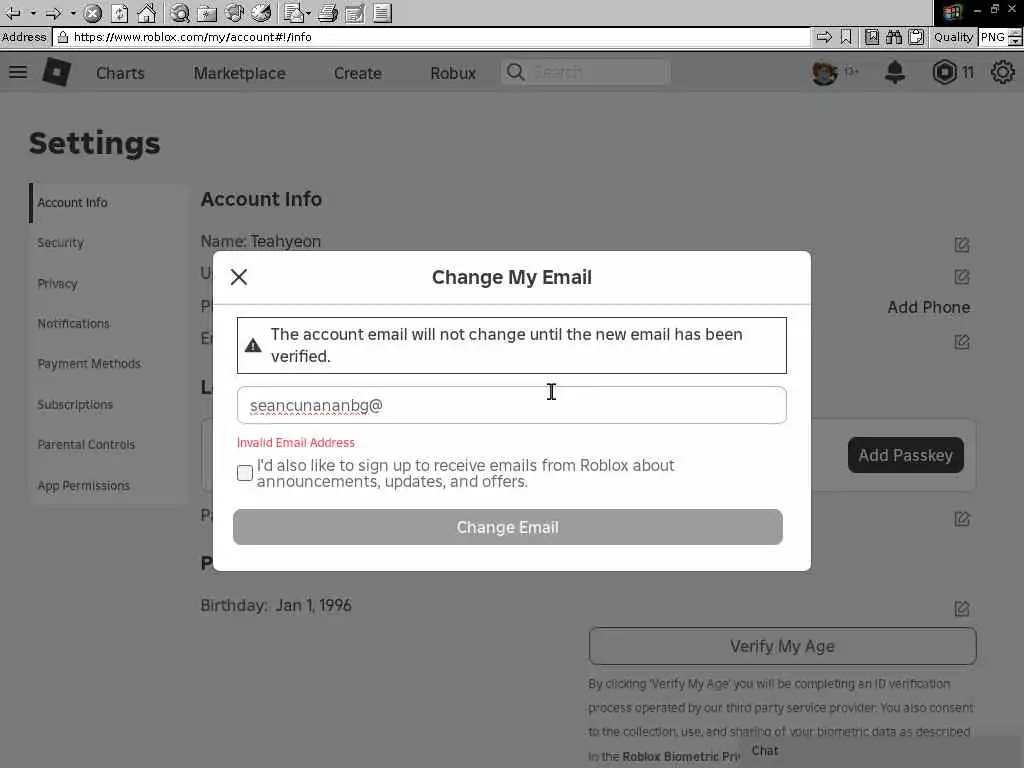Check the receive Roblox emails checkbox
Screen dimensions: 1024x768
[x=245, y=473]
